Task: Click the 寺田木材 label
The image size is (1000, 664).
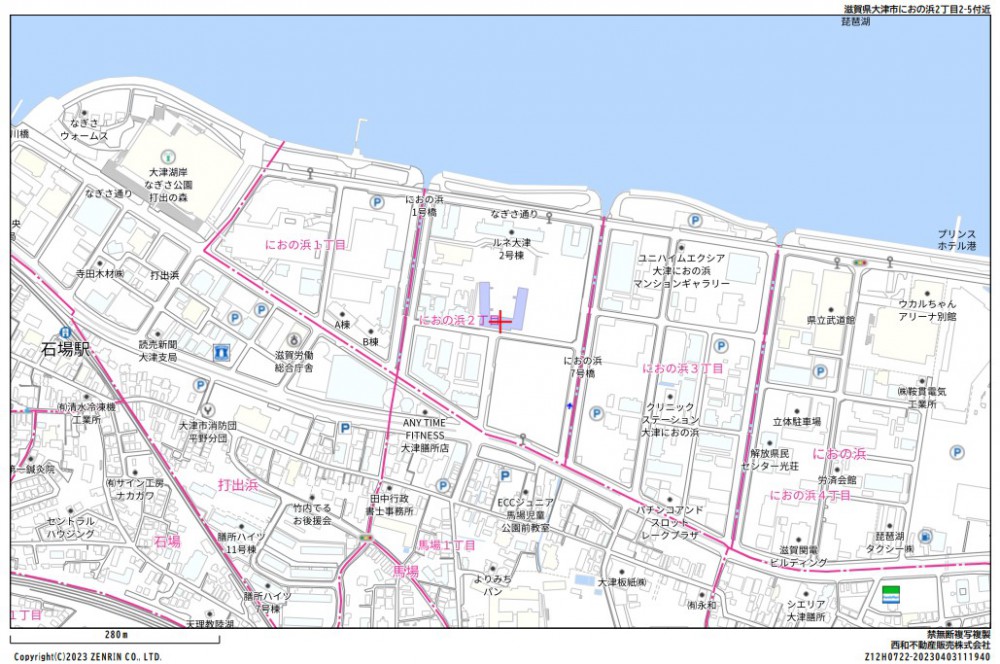Action: pos(100,274)
